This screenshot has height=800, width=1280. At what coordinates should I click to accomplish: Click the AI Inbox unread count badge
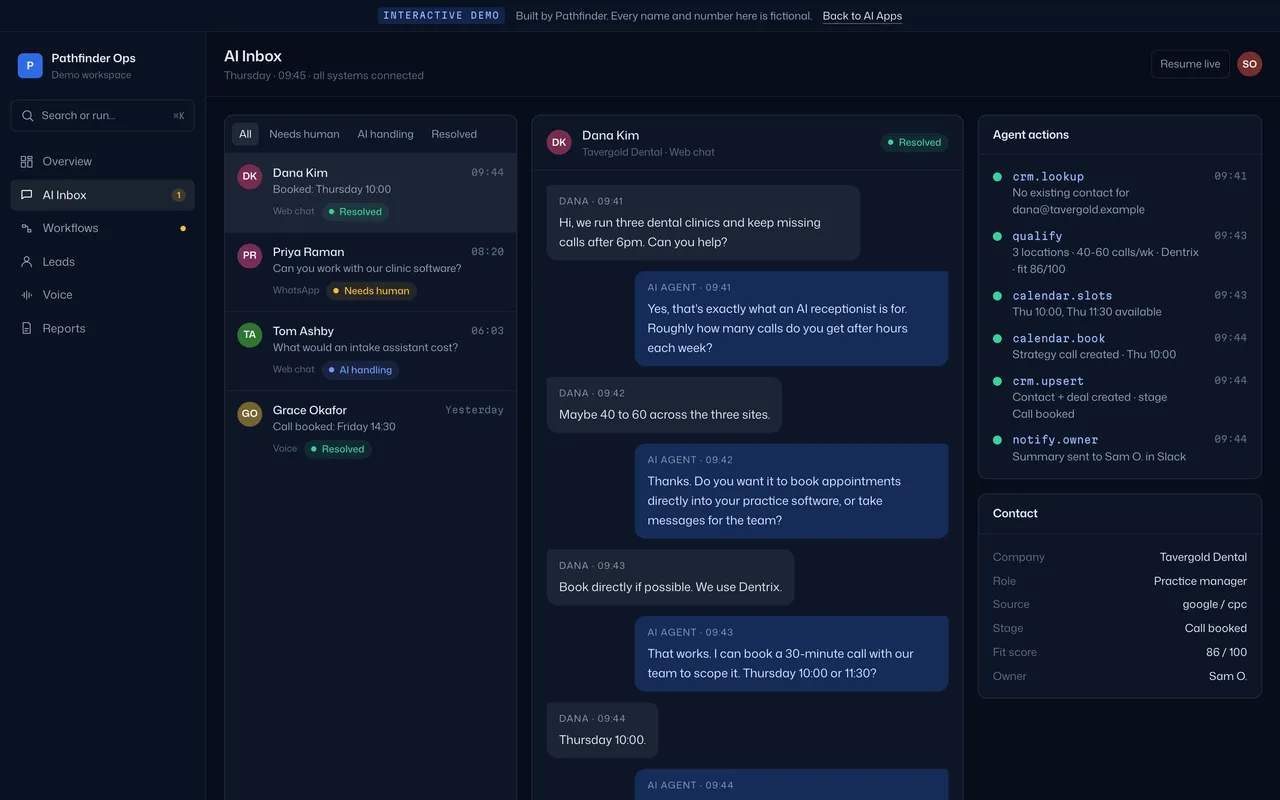click(x=178, y=195)
